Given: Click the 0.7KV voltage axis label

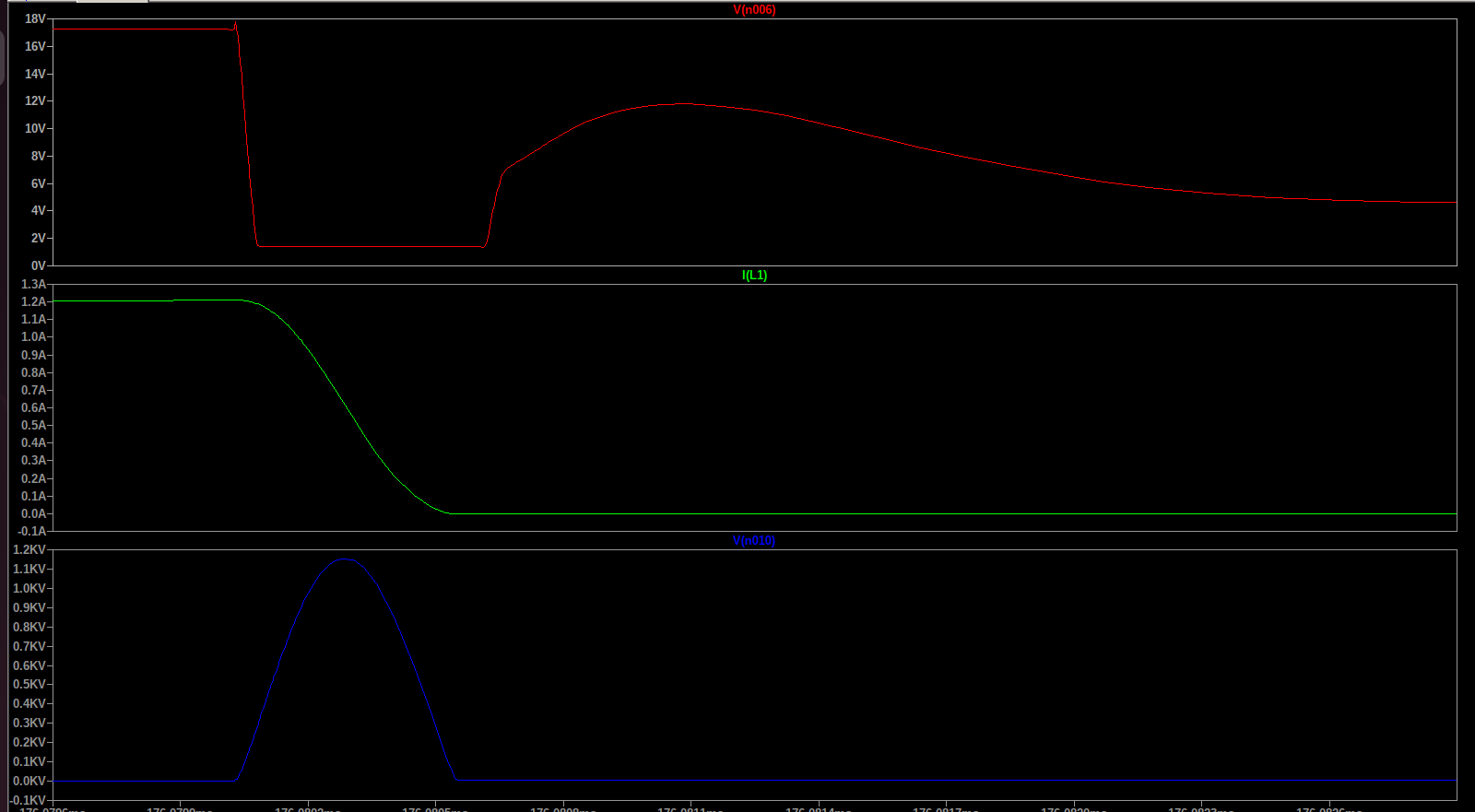Looking at the screenshot, I should 29,646.
